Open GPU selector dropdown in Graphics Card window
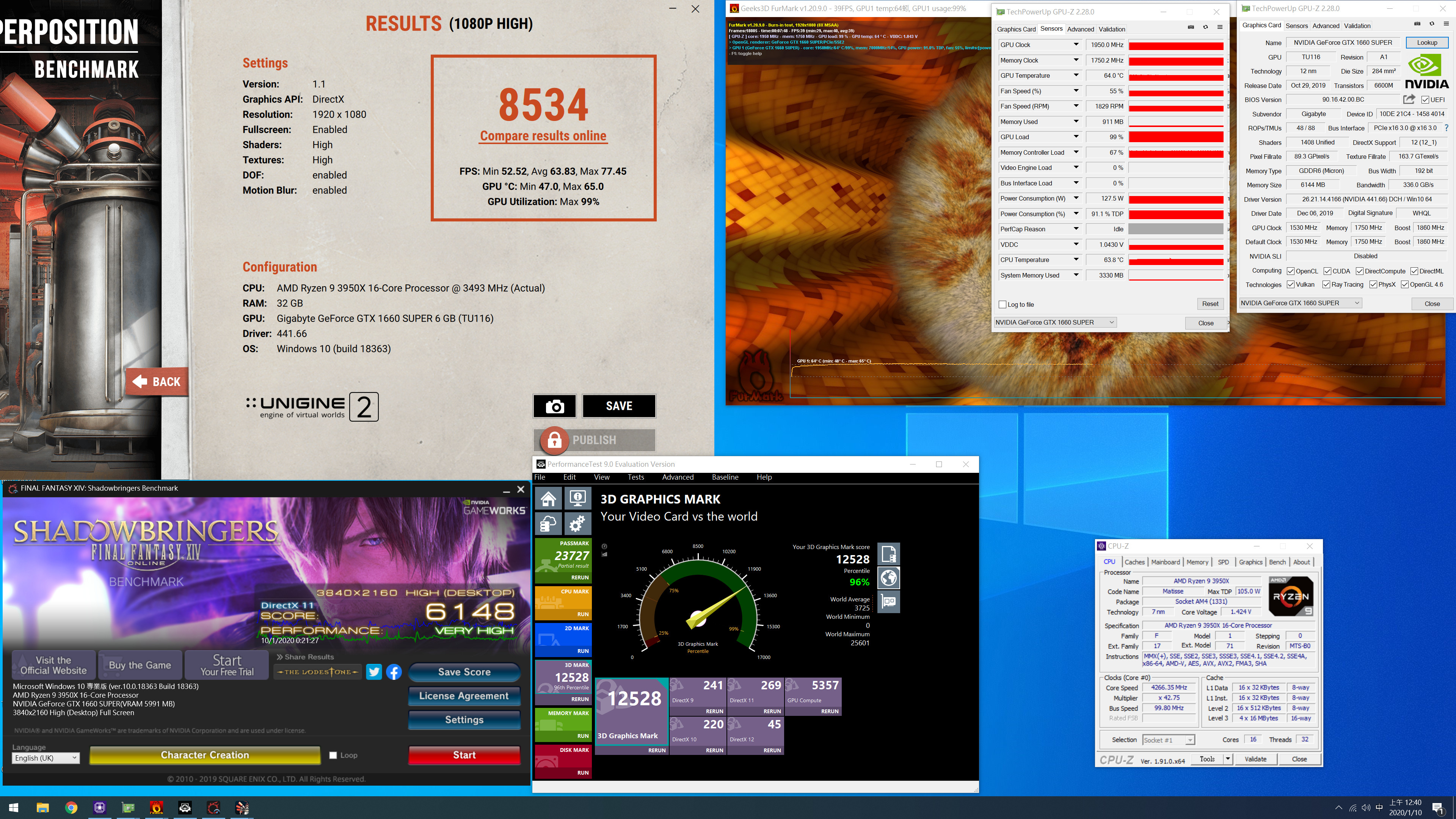1456x819 pixels. pyautogui.click(x=1300, y=303)
